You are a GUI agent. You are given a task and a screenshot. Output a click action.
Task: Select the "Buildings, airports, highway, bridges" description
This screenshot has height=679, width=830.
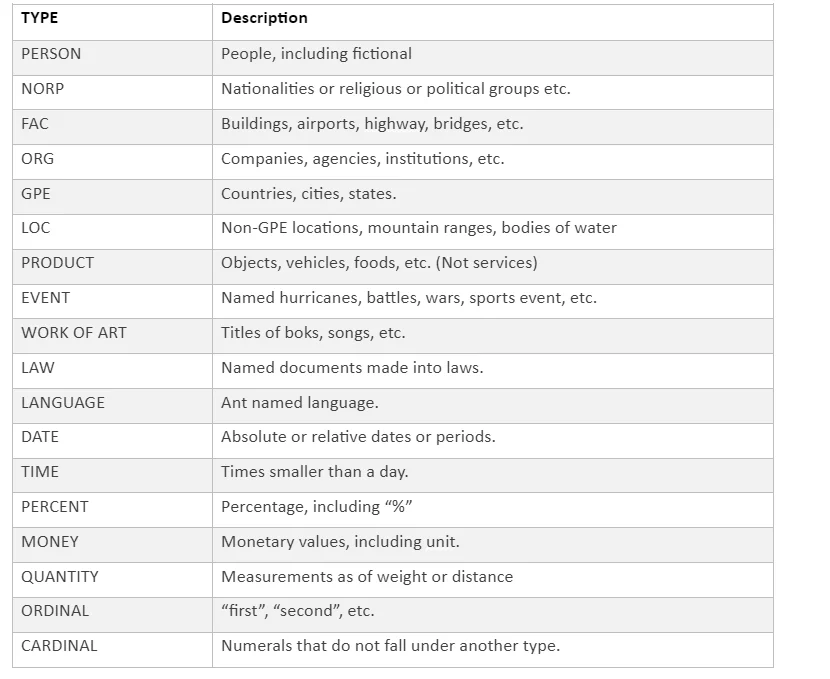coord(372,124)
